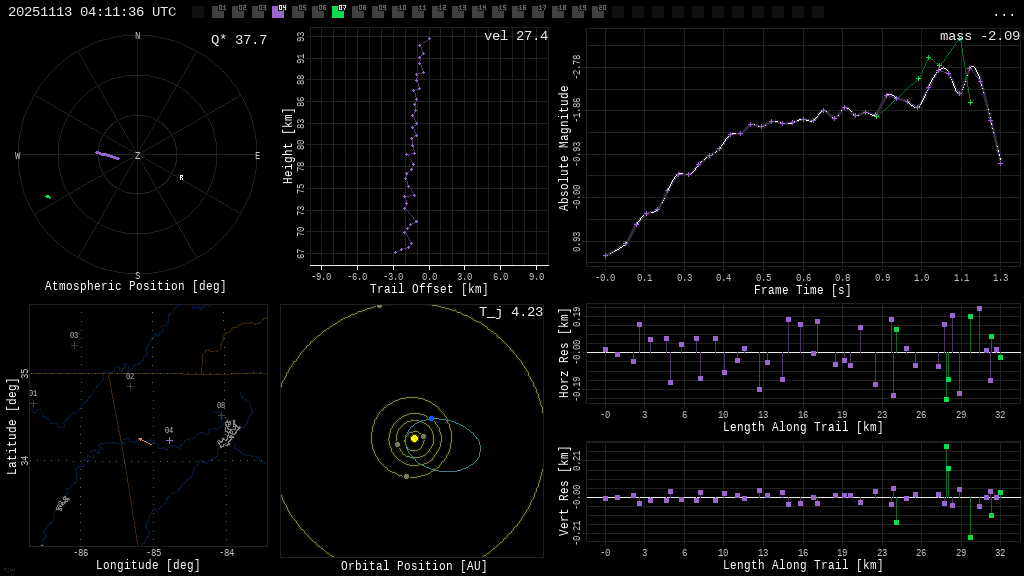Click the T_j 4.23 label in orbital panel
The width and height of the screenshot is (1024, 576).
510,313
